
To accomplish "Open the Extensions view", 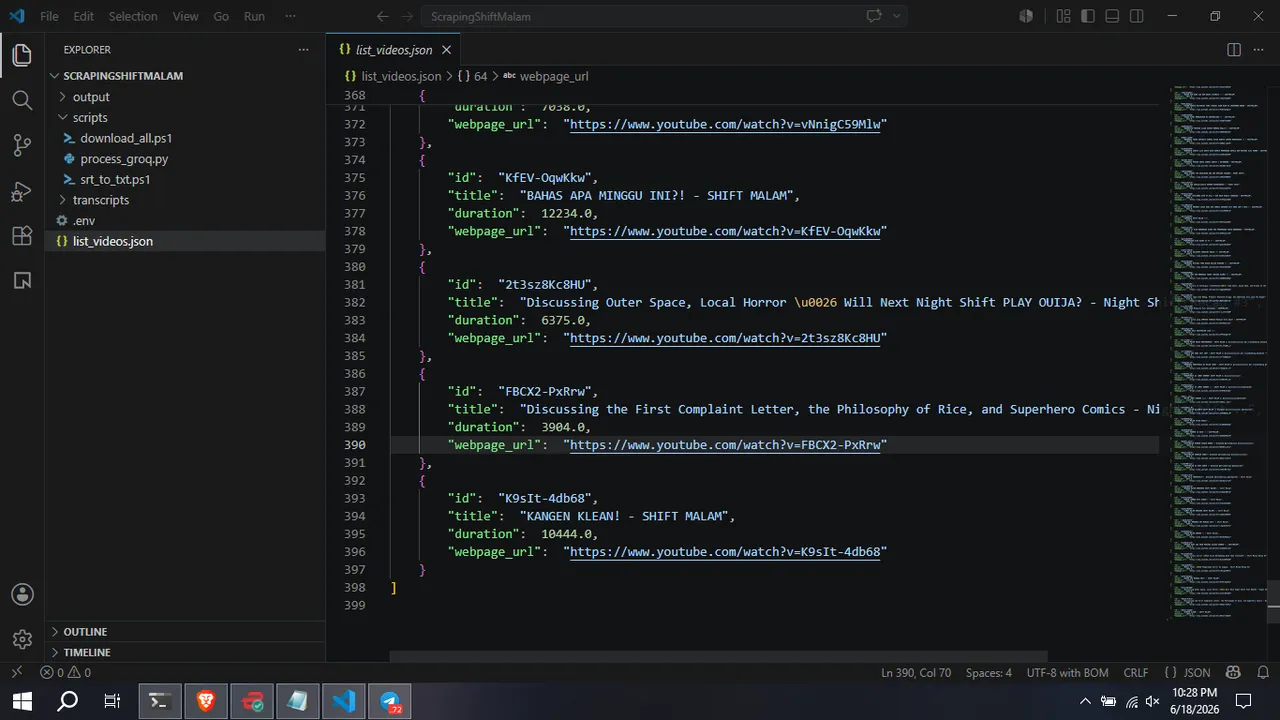I will coord(22,236).
